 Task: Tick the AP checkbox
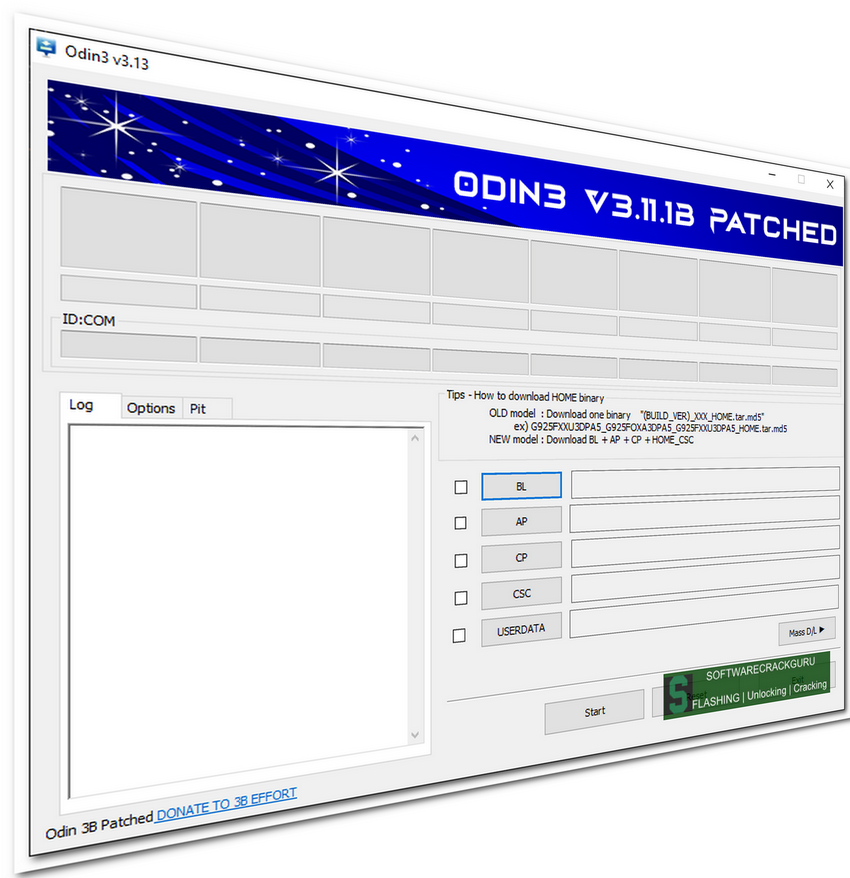460,523
